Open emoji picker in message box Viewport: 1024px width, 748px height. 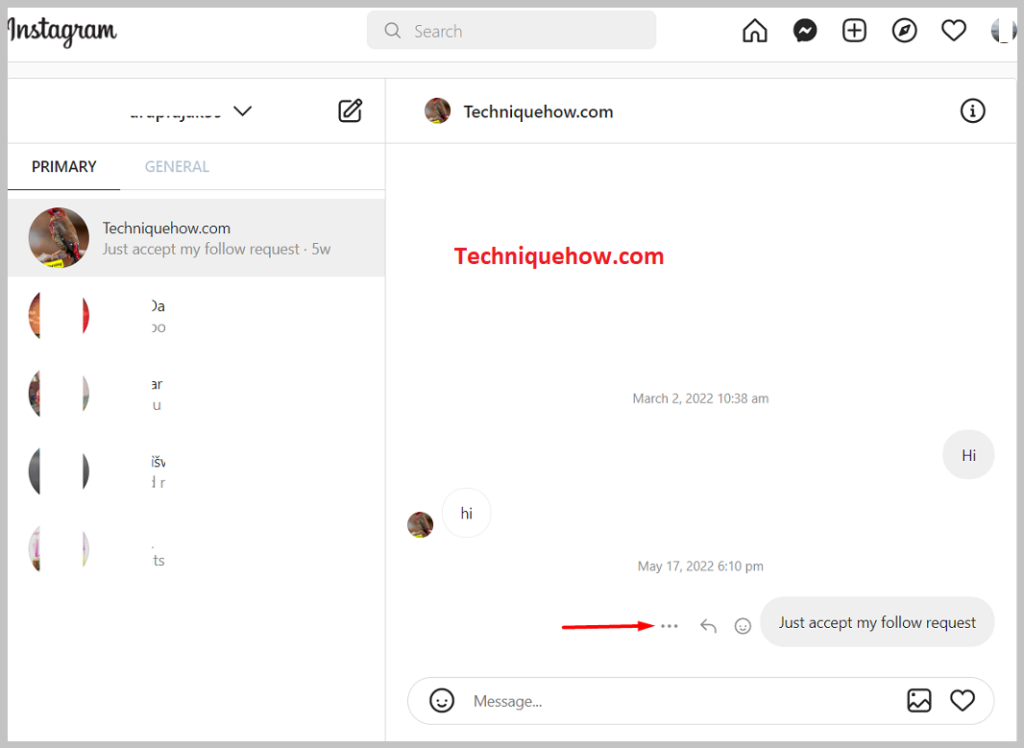pyautogui.click(x=441, y=701)
